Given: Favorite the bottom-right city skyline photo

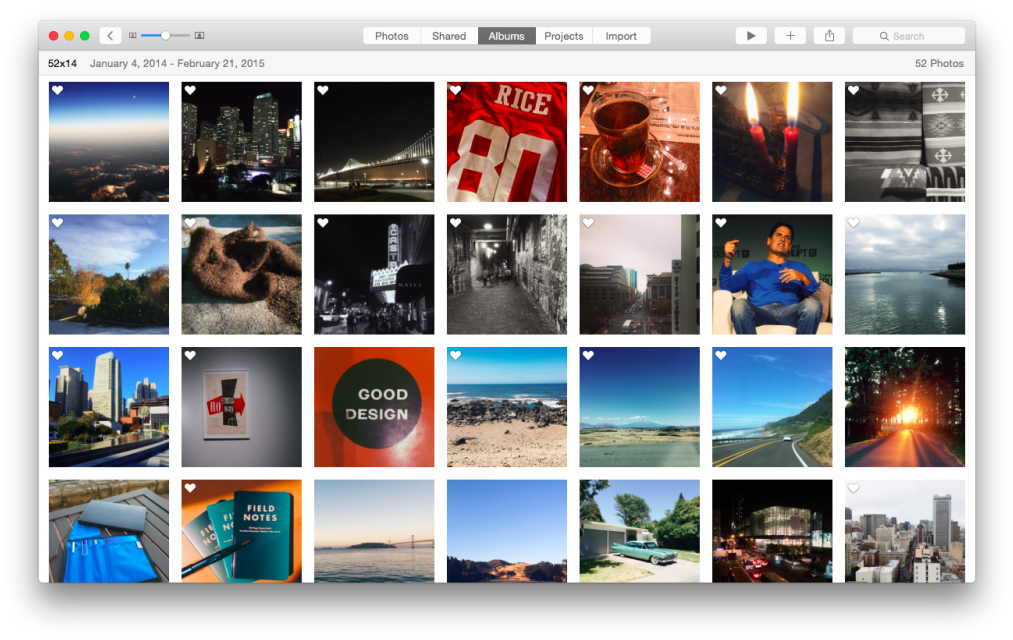Looking at the screenshot, I should pyautogui.click(x=853, y=488).
